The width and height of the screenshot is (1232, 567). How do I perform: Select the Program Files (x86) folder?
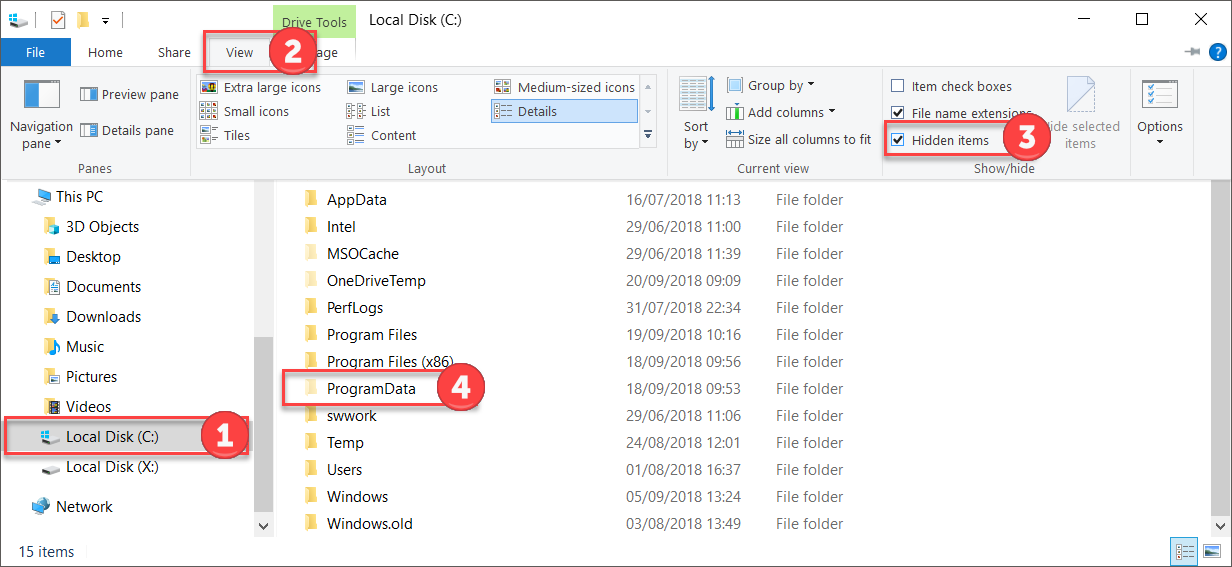pyautogui.click(x=391, y=362)
